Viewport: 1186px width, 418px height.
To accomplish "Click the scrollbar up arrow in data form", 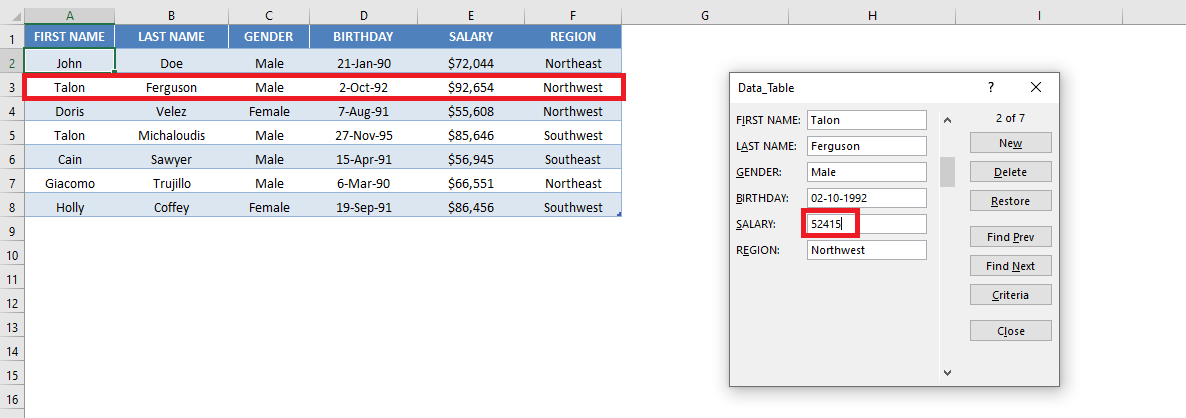I will [947, 120].
